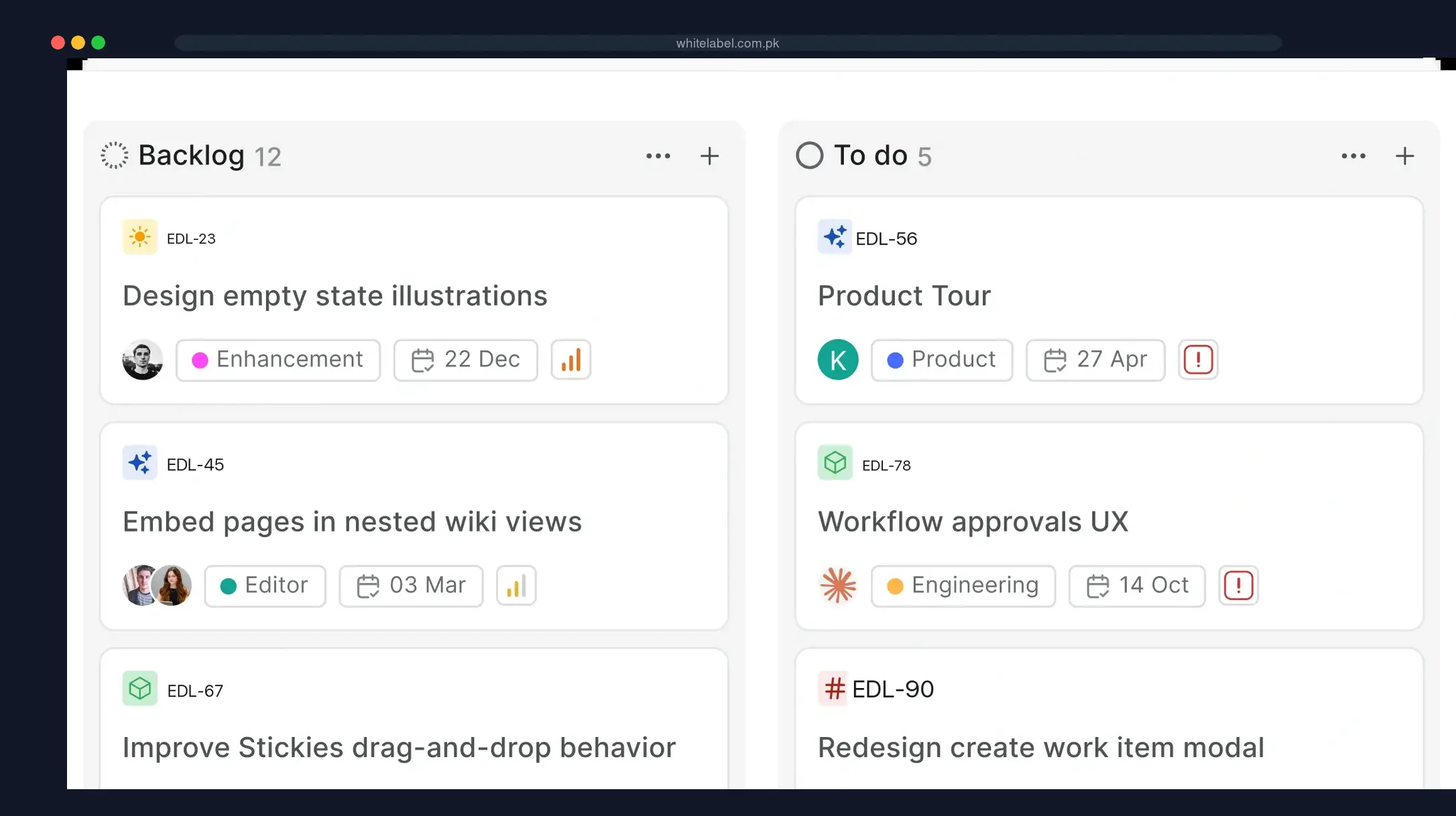Open the 22 Dec due date picker
The height and width of the screenshot is (816, 1456).
point(466,360)
